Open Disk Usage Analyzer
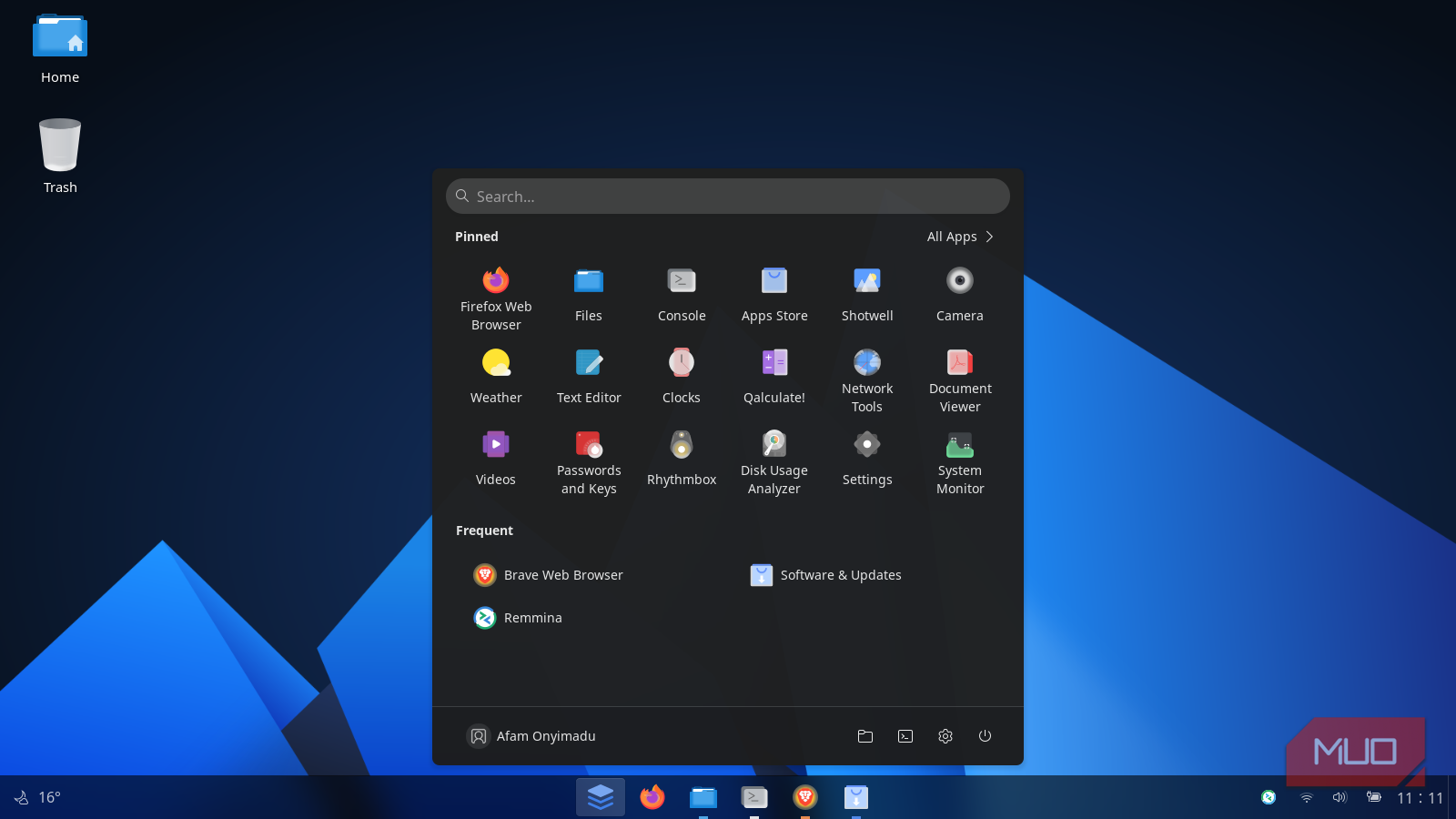Viewport: 1456px width, 819px height. coord(774,462)
